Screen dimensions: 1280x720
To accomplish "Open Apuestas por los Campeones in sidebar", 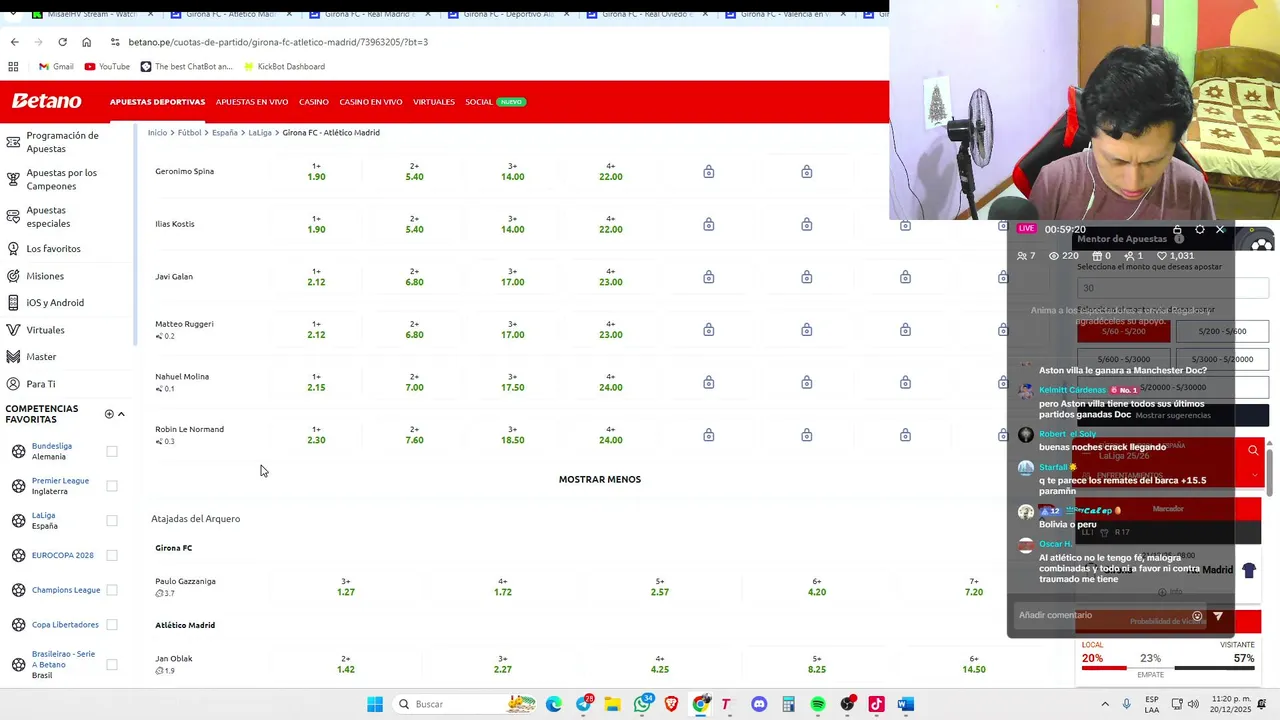I will click(62, 179).
